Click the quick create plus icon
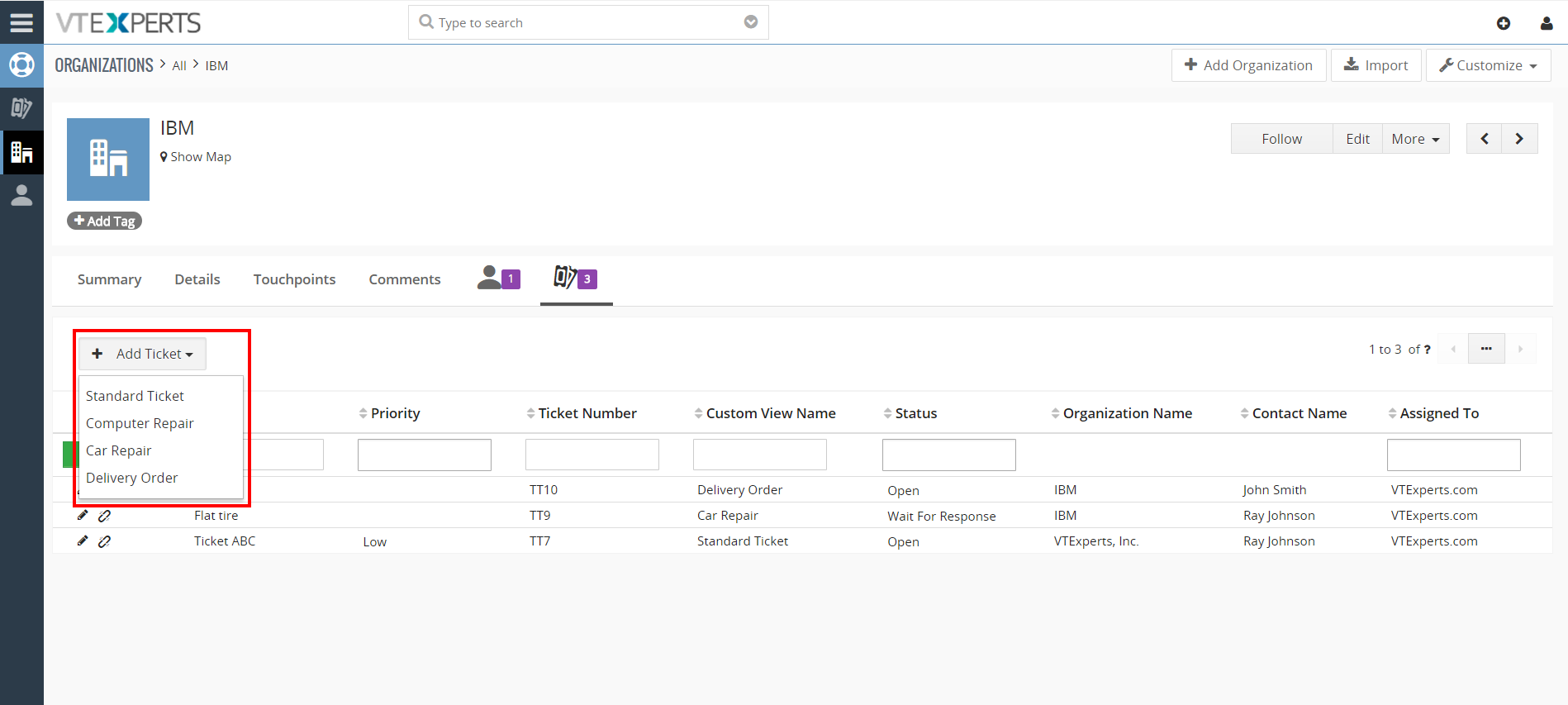This screenshot has height=705, width=1568. tap(1504, 23)
